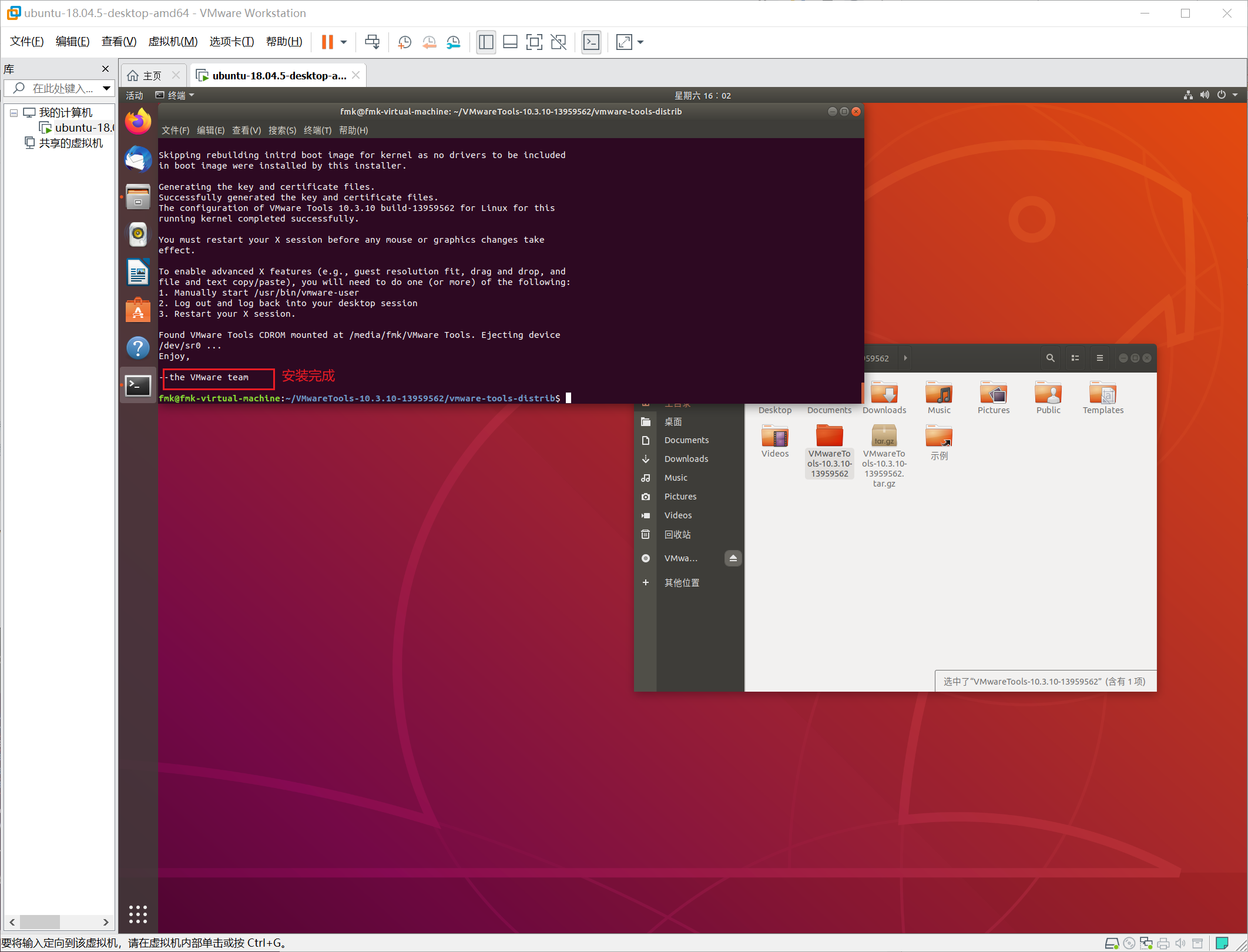Open the power options dropdown beside the pause button
The image size is (1248, 952).
tap(344, 42)
